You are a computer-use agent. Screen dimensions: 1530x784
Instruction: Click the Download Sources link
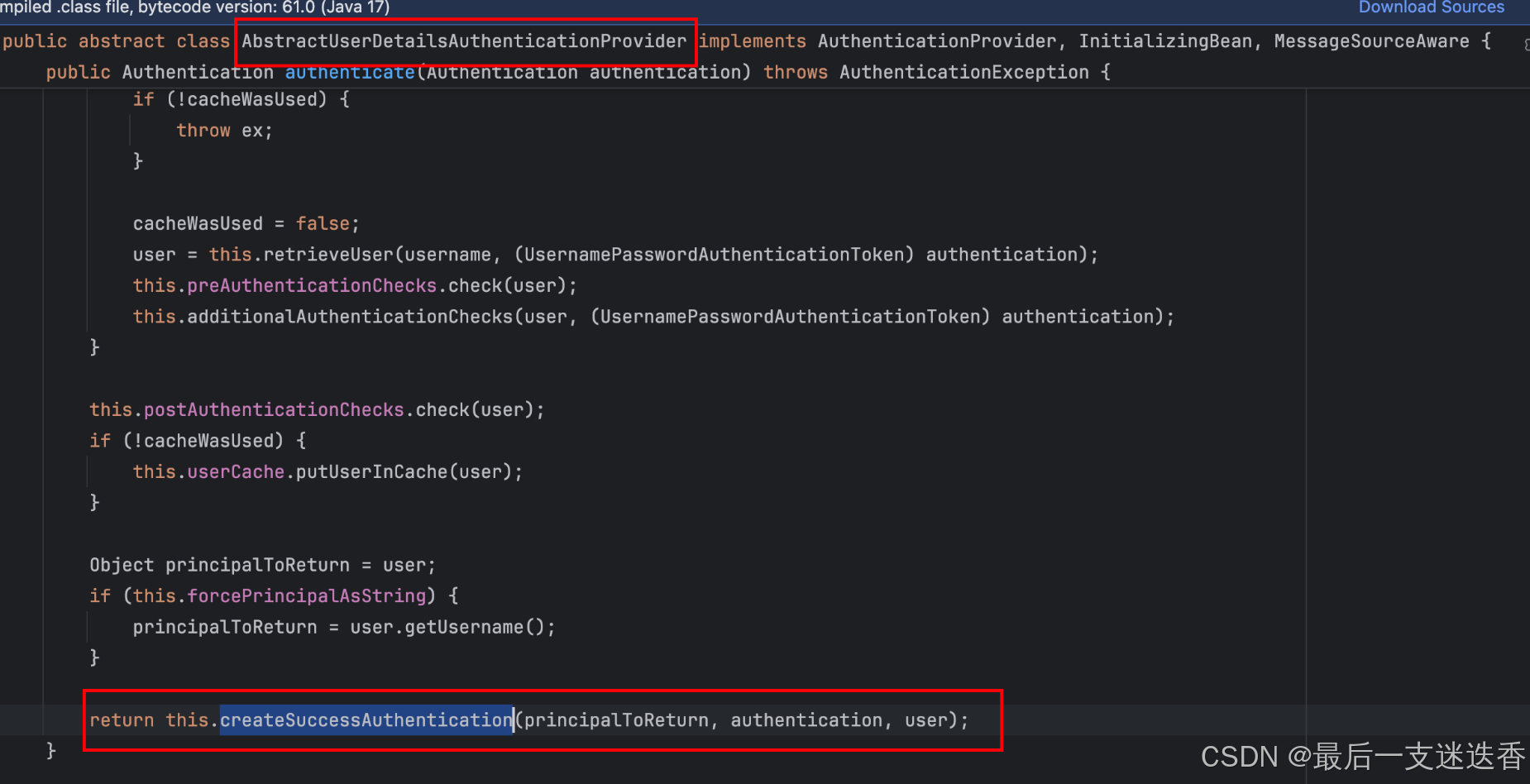pos(1431,7)
